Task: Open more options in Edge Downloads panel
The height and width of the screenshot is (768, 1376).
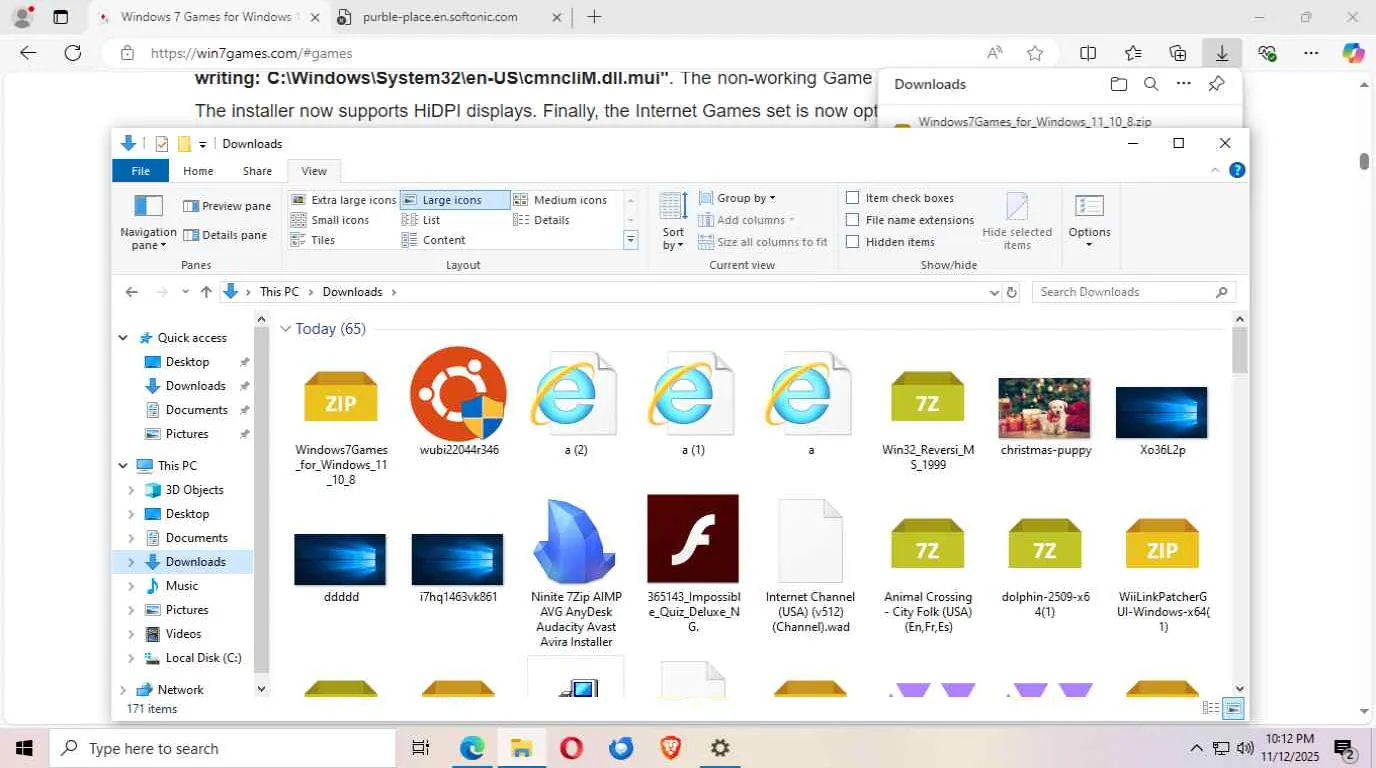Action: pos(1184,84)
